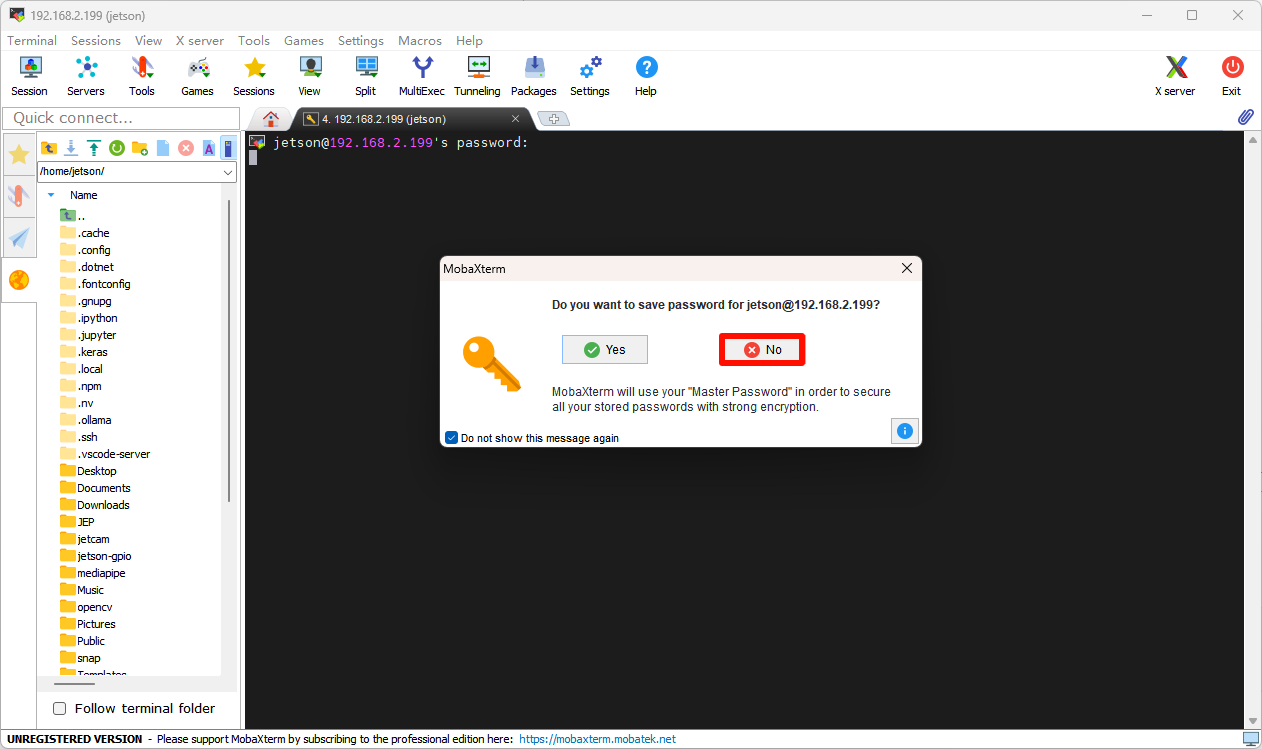Open the Sessions star toolbar icon
The image size is (1262, 749).
pyautogui.click(x=254, y=76)
